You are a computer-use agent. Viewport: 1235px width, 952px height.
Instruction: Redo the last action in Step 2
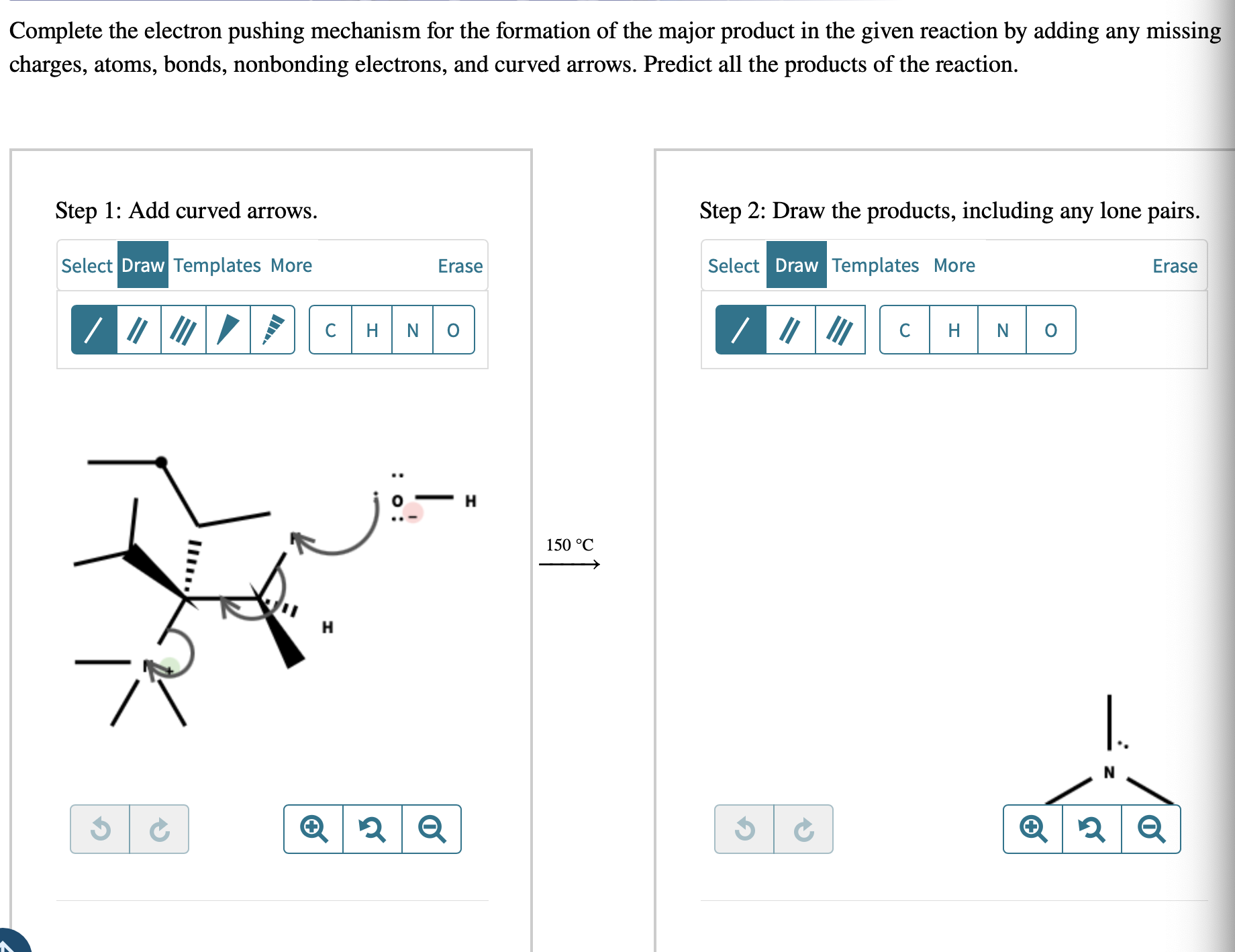pos(803,830)
